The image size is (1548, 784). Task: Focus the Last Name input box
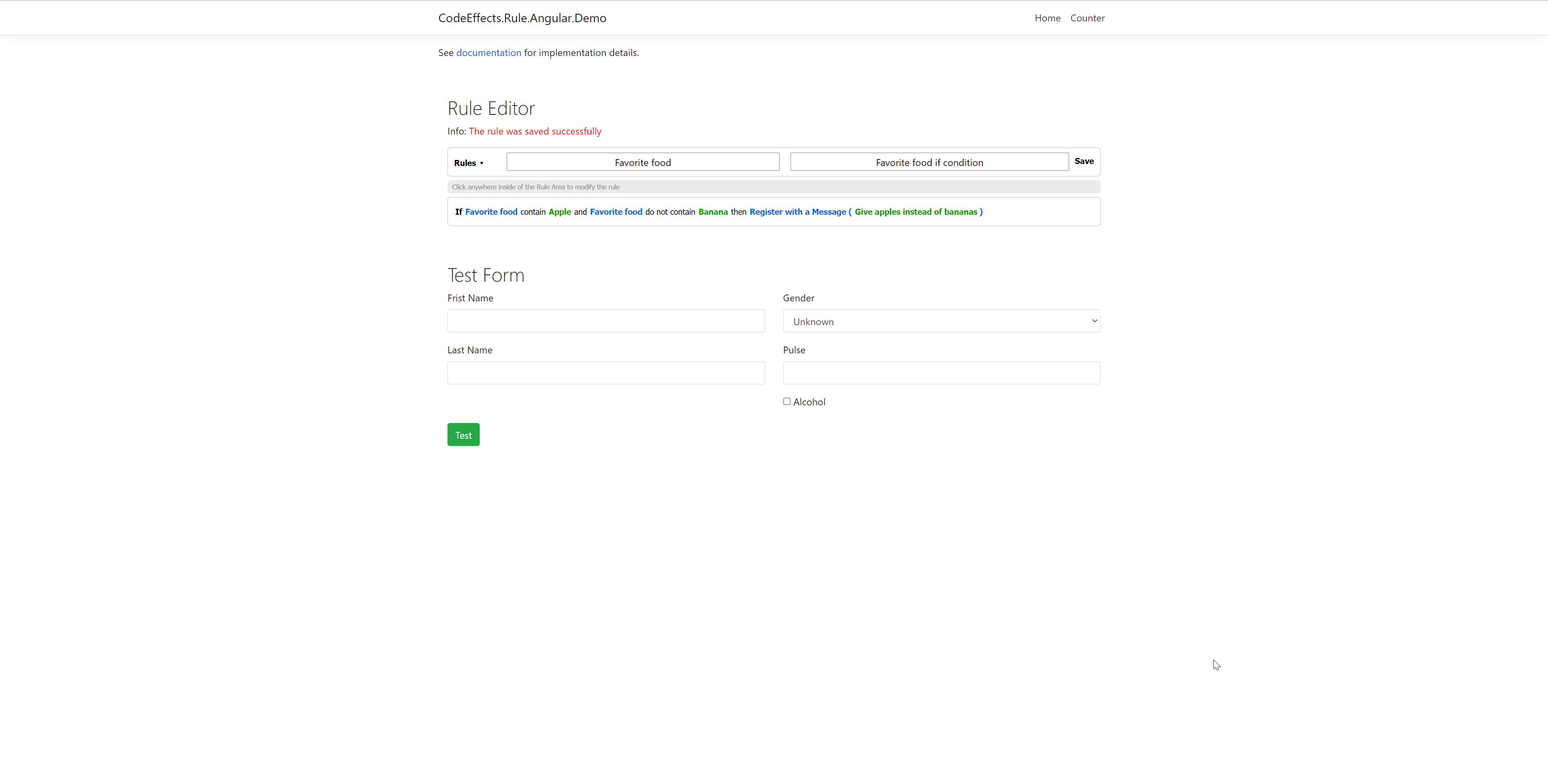(x=605, y=373)
